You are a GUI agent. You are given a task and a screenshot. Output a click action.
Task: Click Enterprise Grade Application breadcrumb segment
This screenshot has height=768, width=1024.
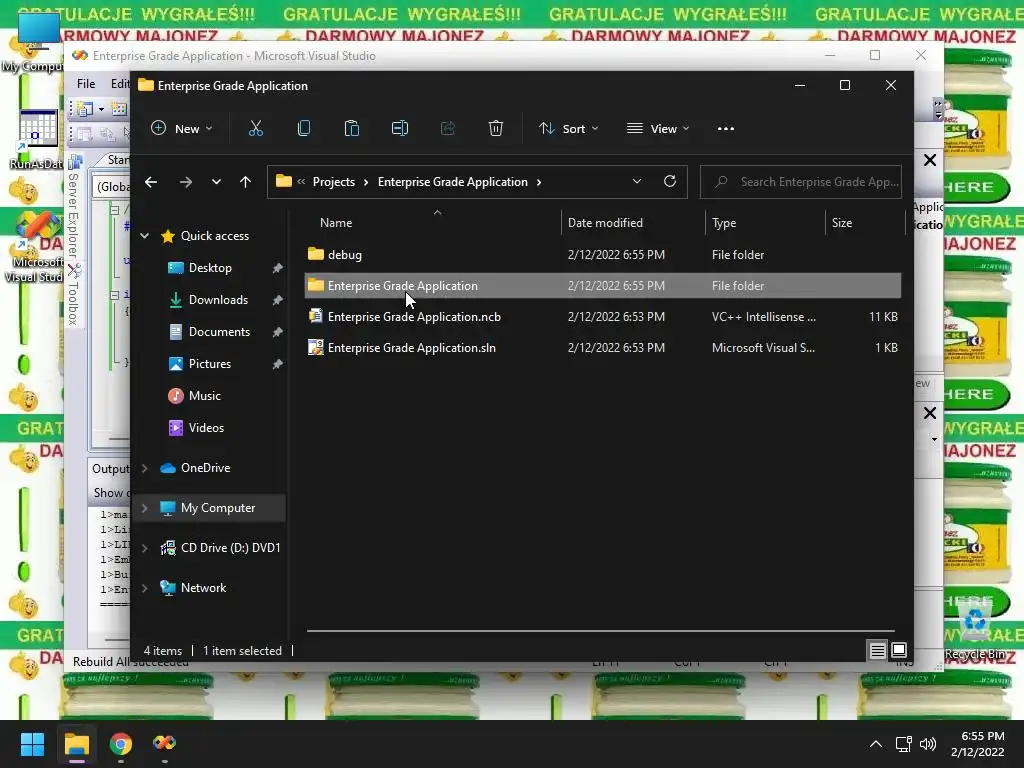[453, 182]
